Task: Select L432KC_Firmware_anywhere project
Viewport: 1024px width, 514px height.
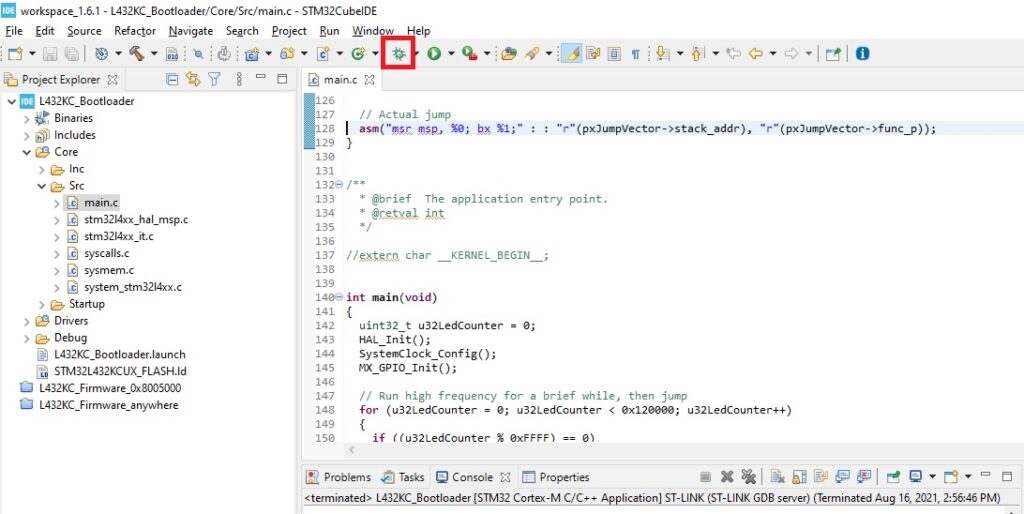Action: 108,405
